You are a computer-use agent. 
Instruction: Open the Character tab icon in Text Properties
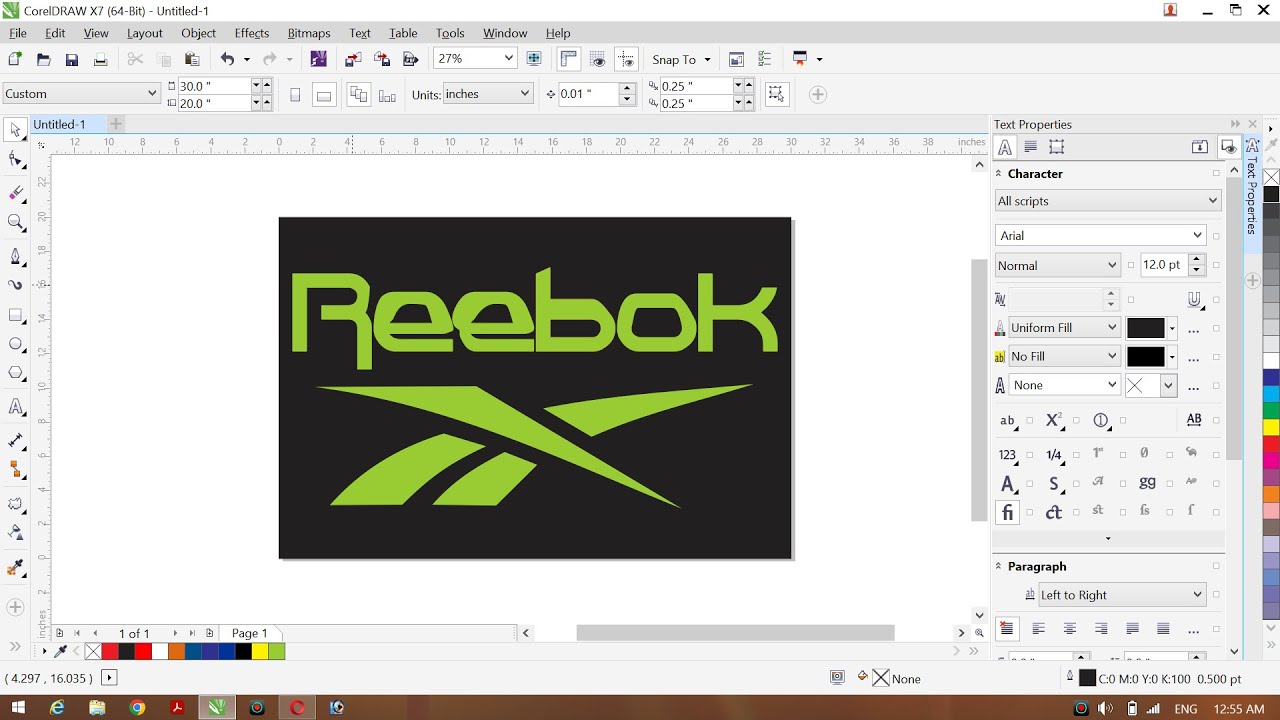(x=1006, y=147)
